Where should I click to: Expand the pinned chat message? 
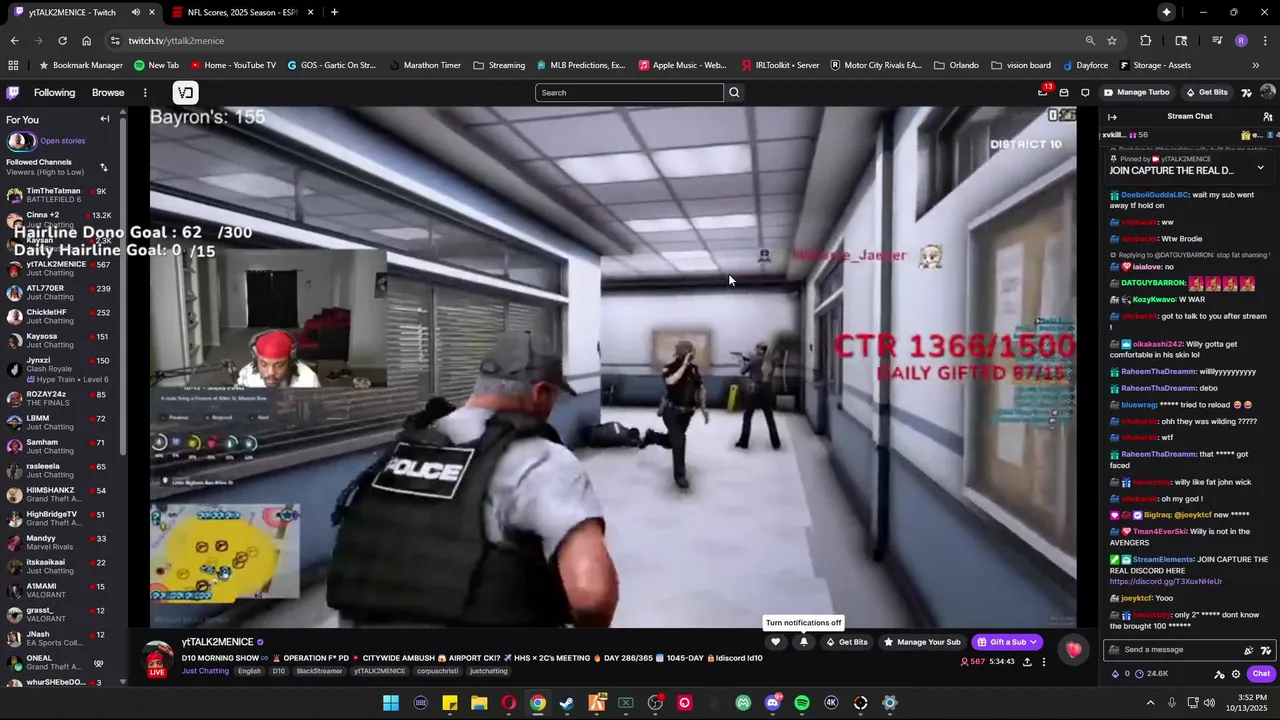[x=1260, y=168]
